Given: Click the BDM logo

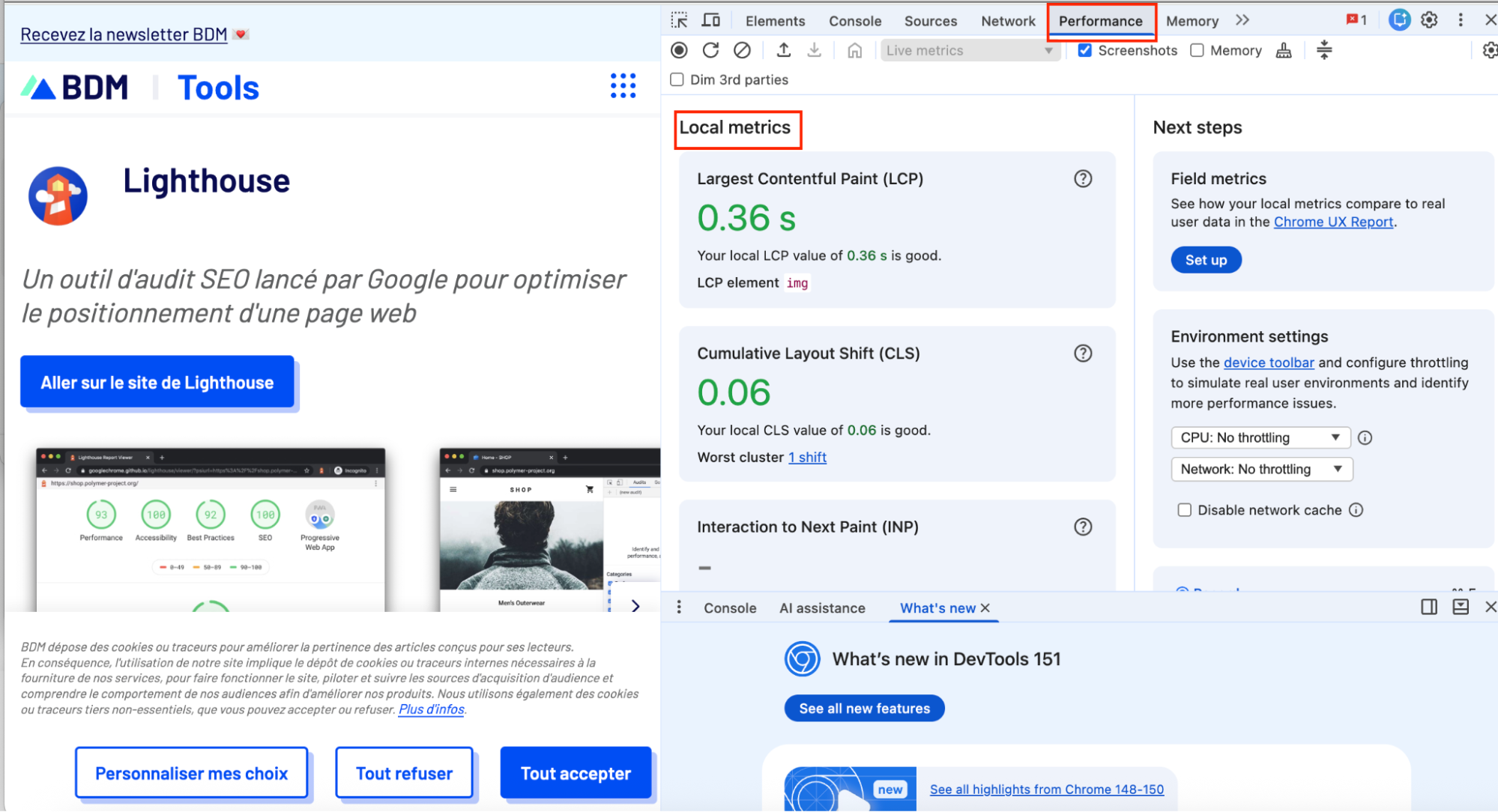Looking at the screenshot, I should tap(75, 88).
